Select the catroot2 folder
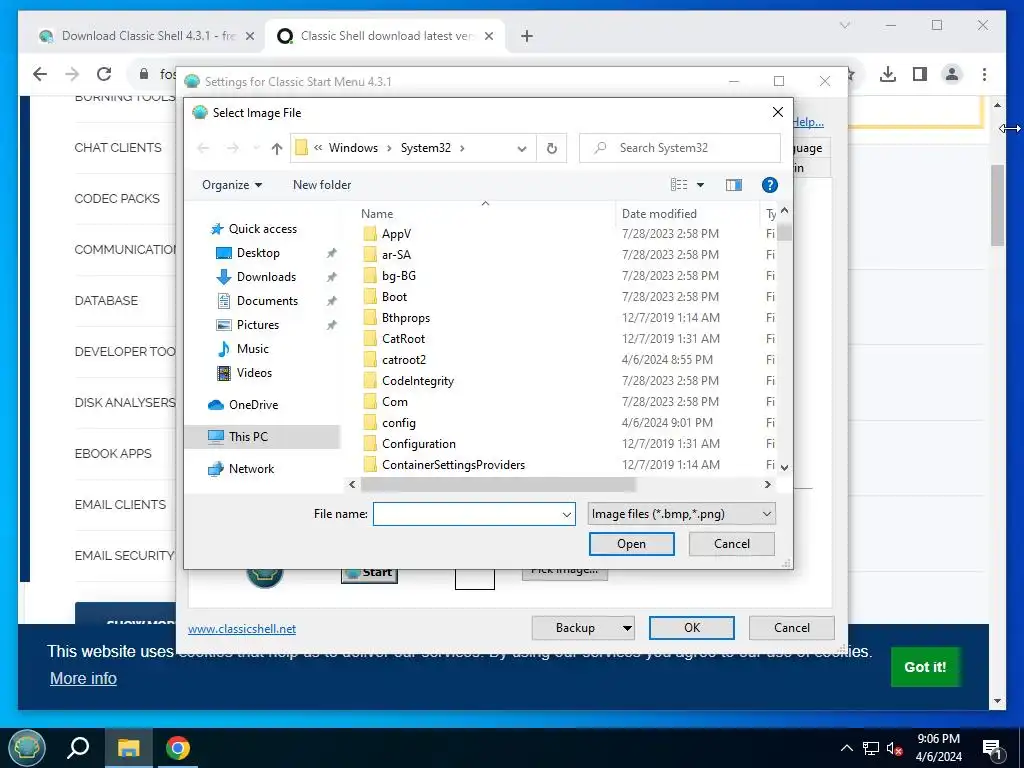 [404, 360]
